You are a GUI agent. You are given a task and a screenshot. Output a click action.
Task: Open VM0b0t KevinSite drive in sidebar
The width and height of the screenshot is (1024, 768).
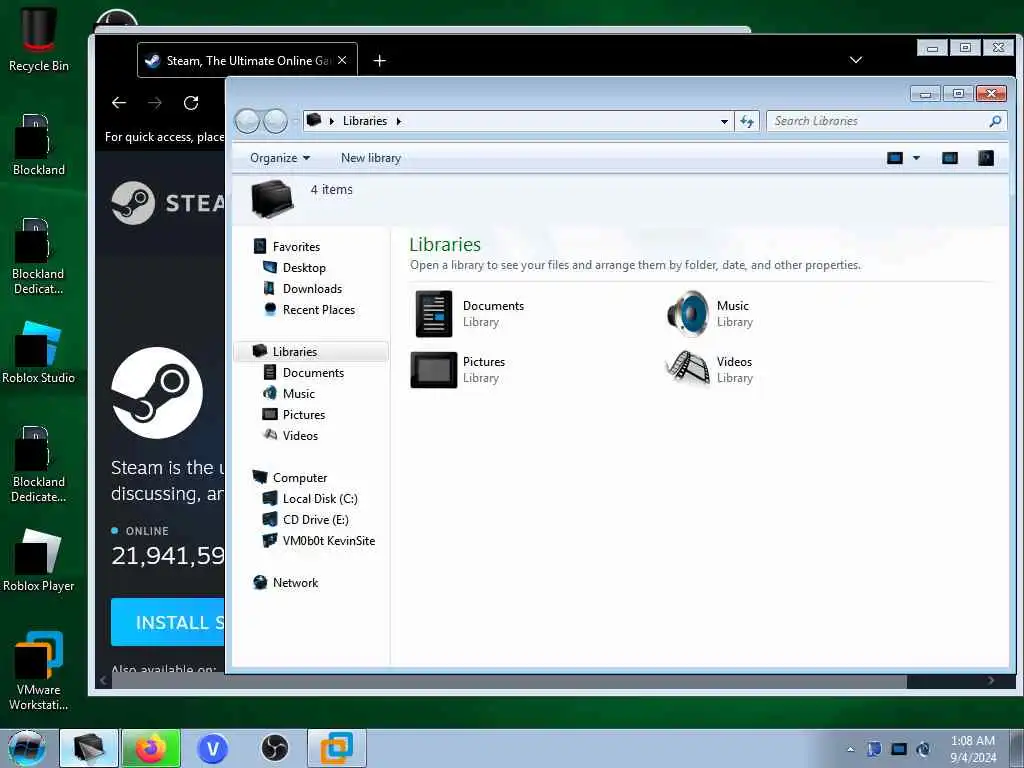328,540
